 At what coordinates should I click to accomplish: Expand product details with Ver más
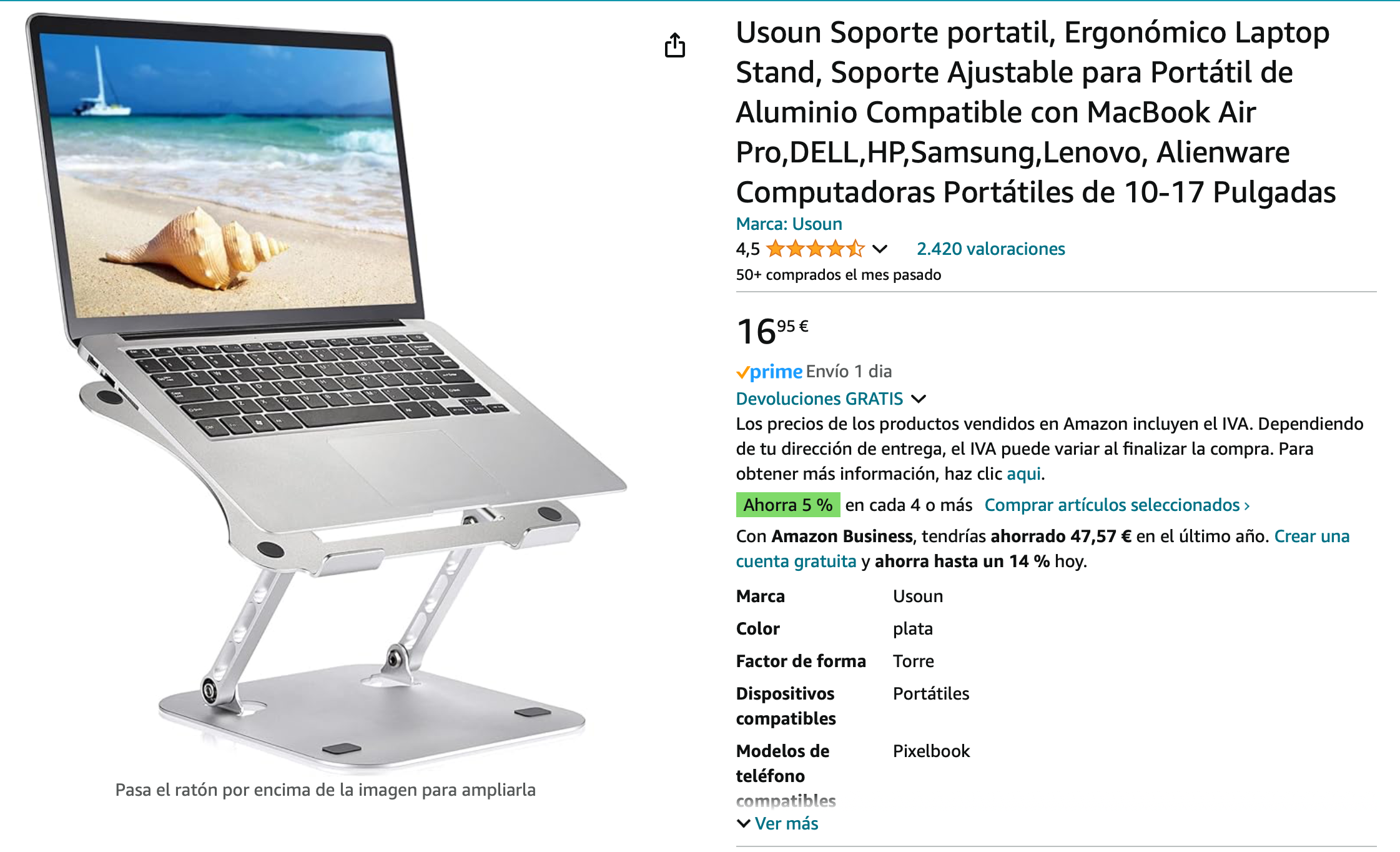[x=777, y=823]
